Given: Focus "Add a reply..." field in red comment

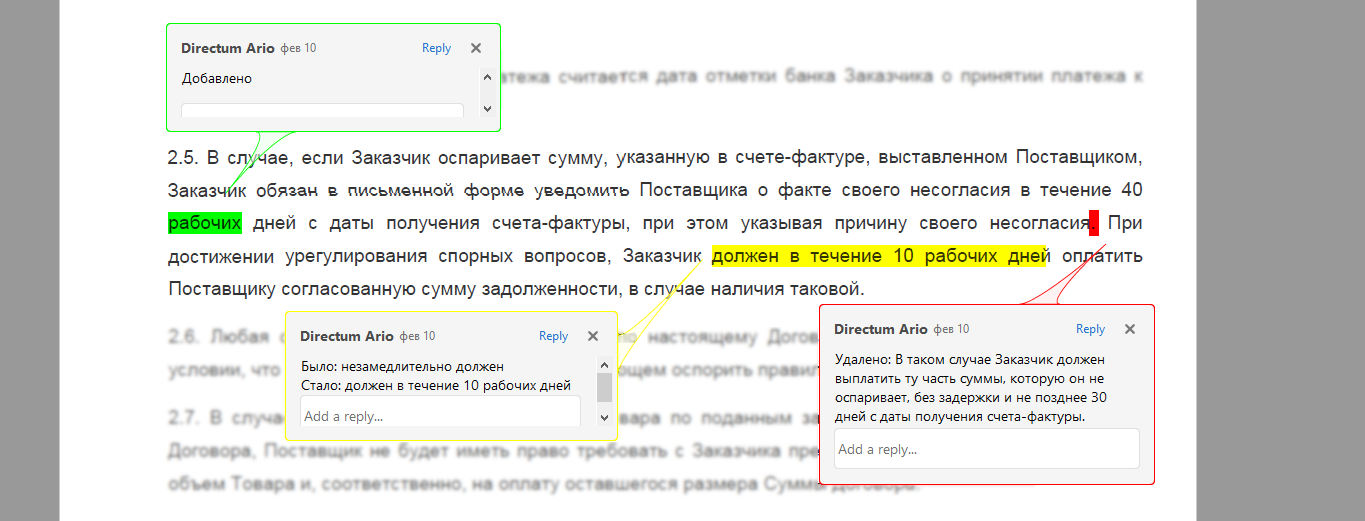Looking at the screenshot, I should point(986,449).
